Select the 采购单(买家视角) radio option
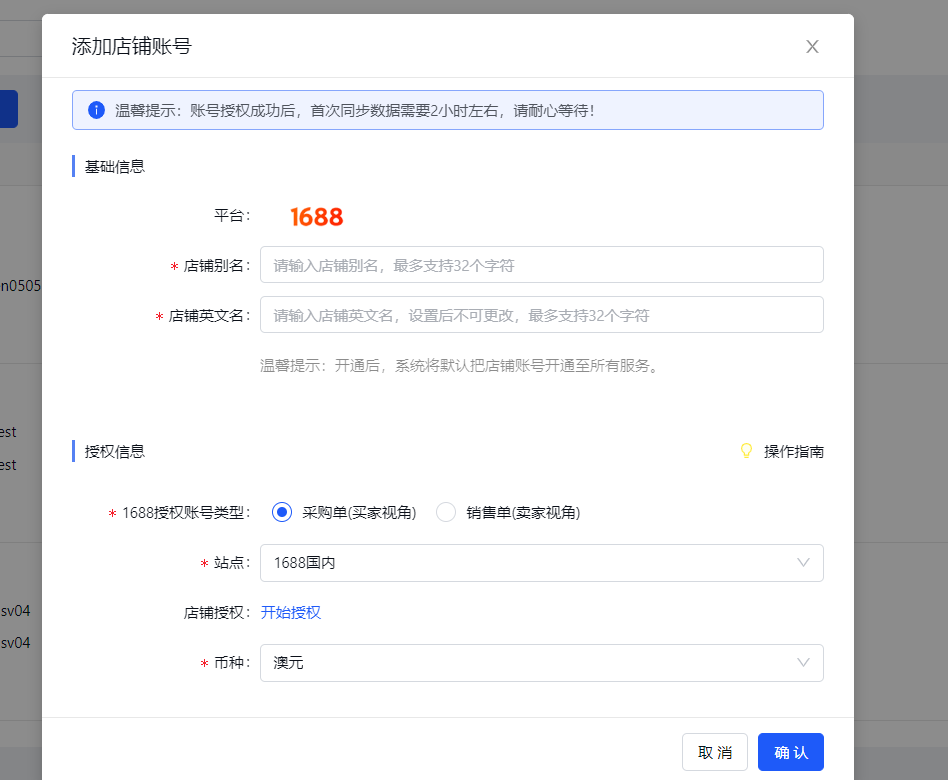 coord(282,512)
